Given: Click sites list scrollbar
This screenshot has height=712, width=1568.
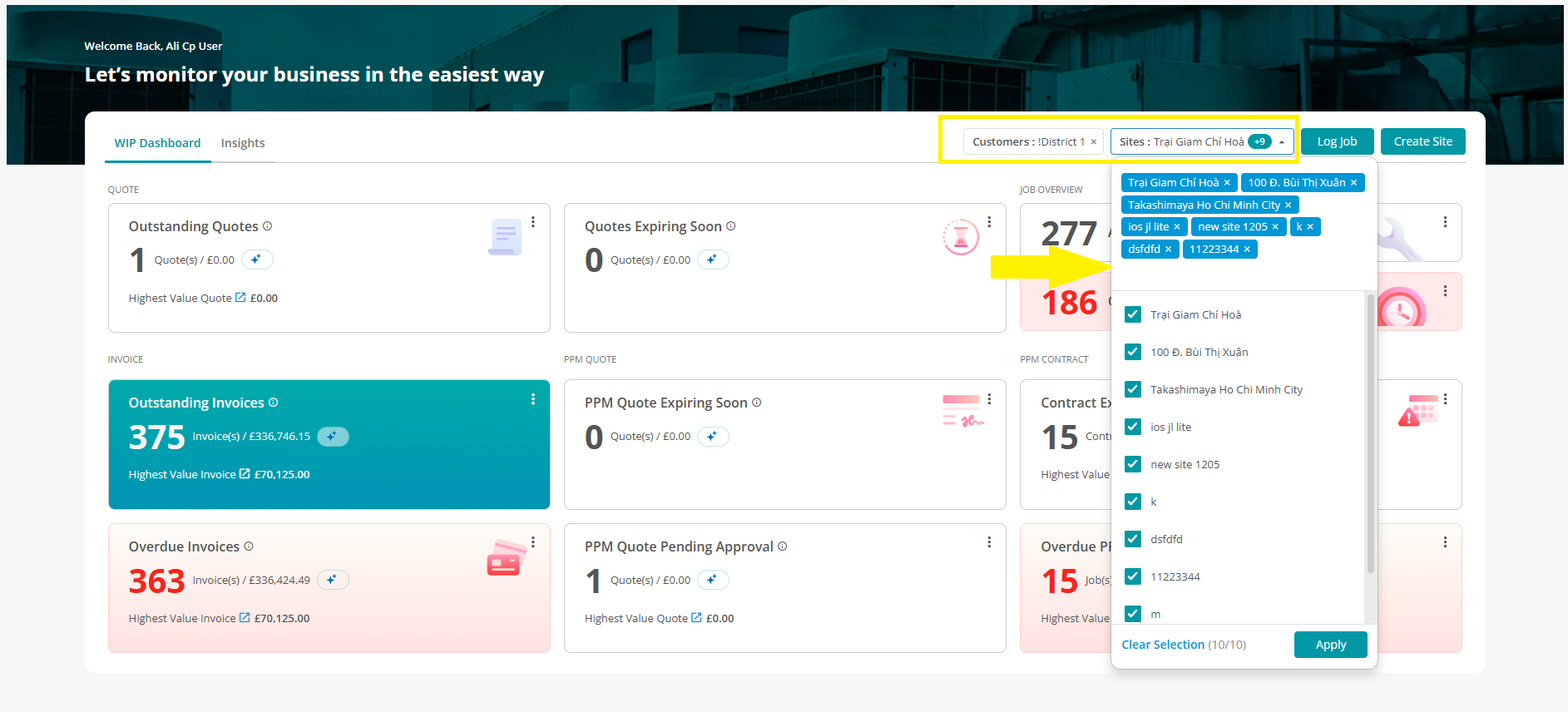Looking at the screenshot, I should tap(1370, 433).
